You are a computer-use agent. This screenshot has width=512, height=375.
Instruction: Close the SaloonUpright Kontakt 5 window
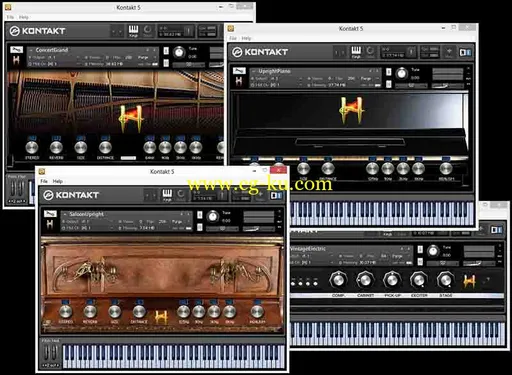pos(279,171)
